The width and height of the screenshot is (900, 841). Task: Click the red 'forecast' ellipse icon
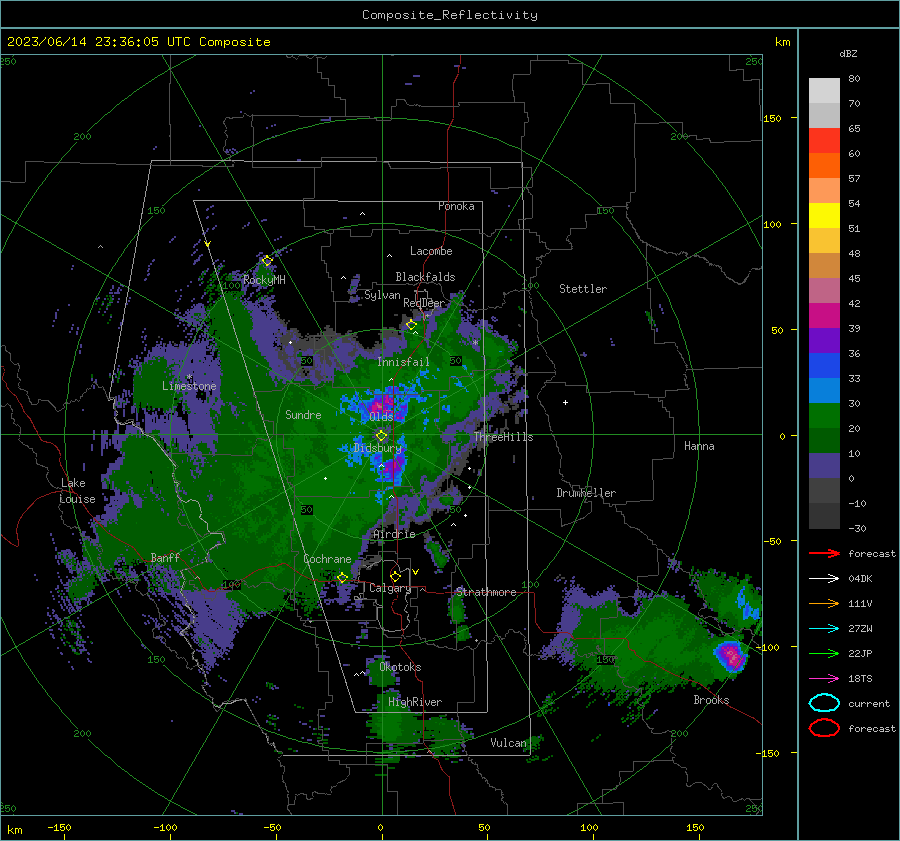coord(824,728)
